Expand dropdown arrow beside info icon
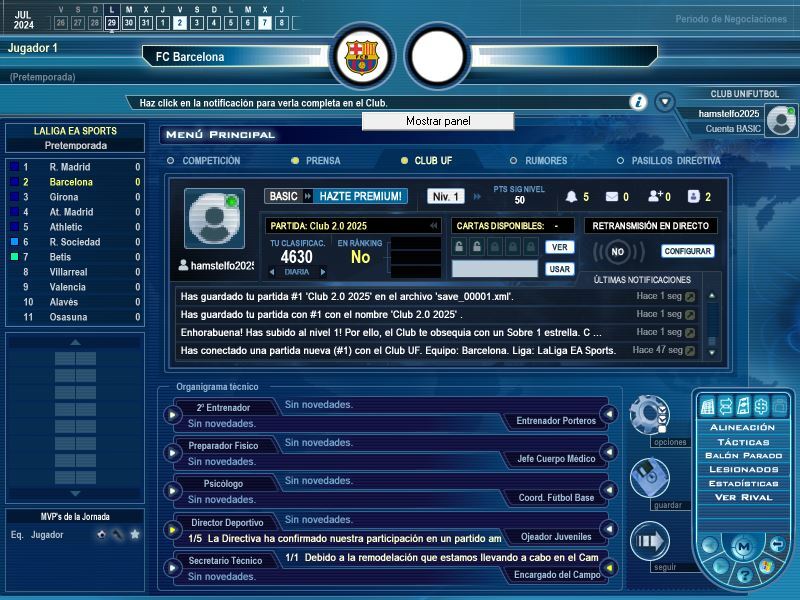Image resolution: width=800 pixels, height=600 pixels. (x=665, y=102)
